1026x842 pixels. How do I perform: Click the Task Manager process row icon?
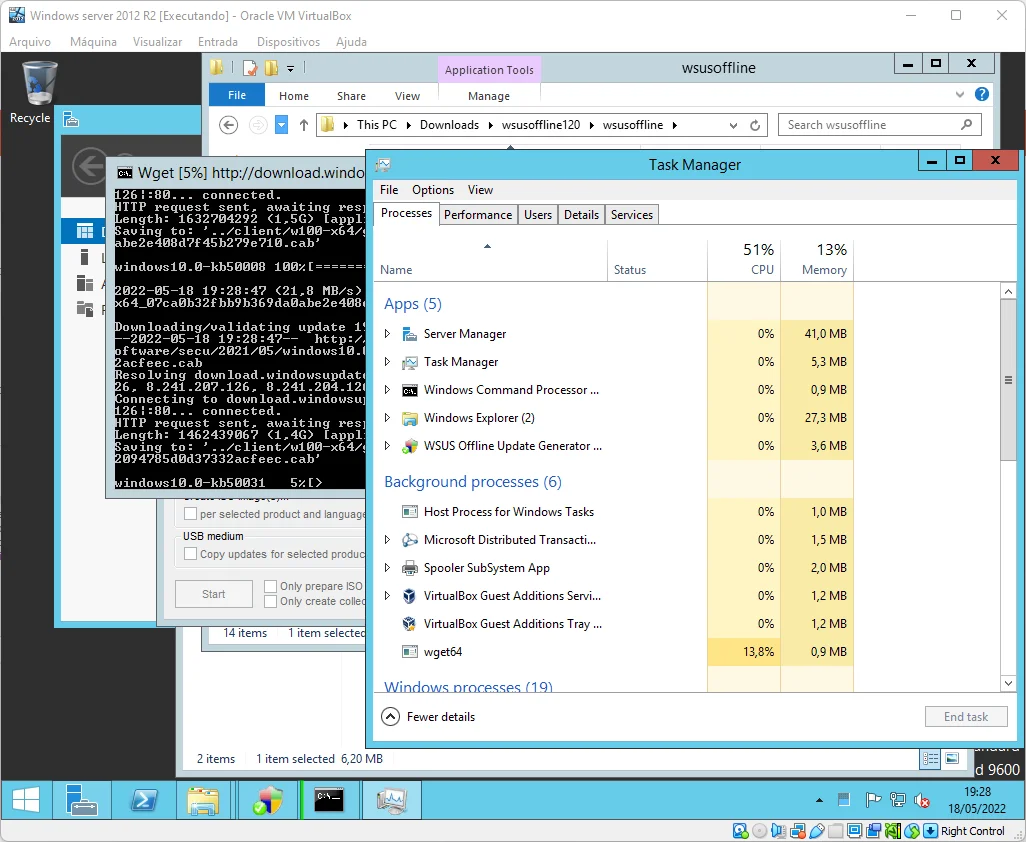coord(410,362)
